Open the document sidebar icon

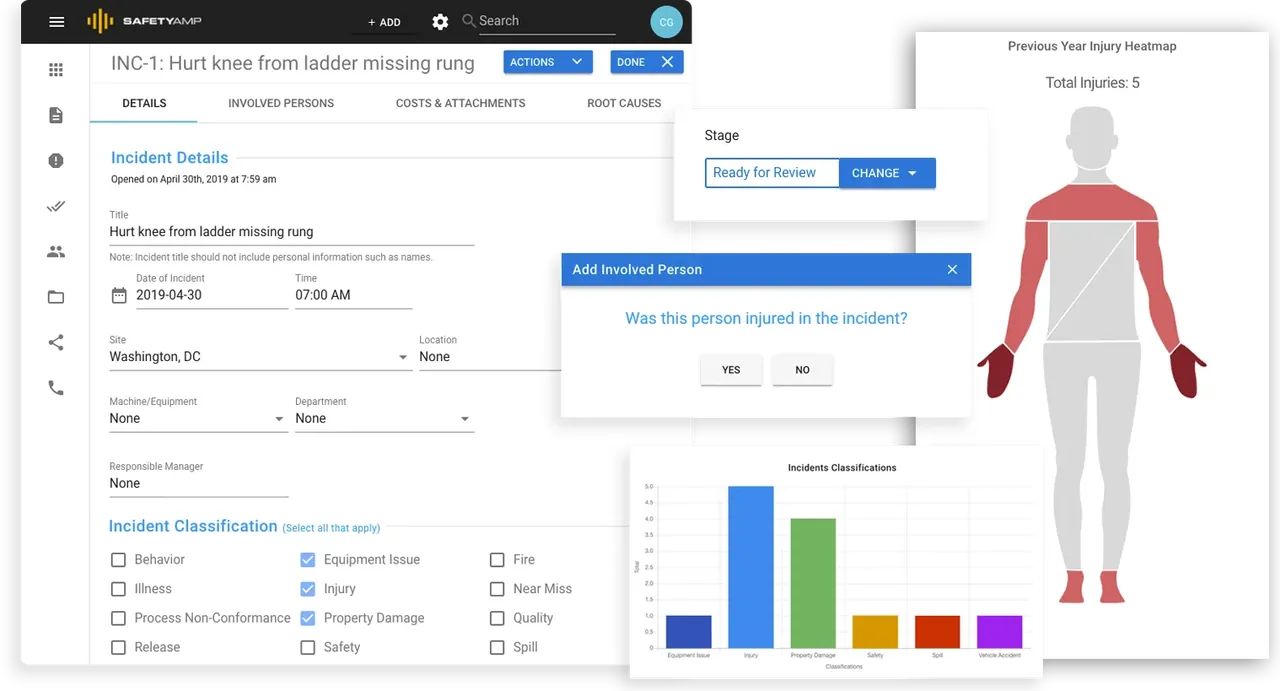(56, 115)
